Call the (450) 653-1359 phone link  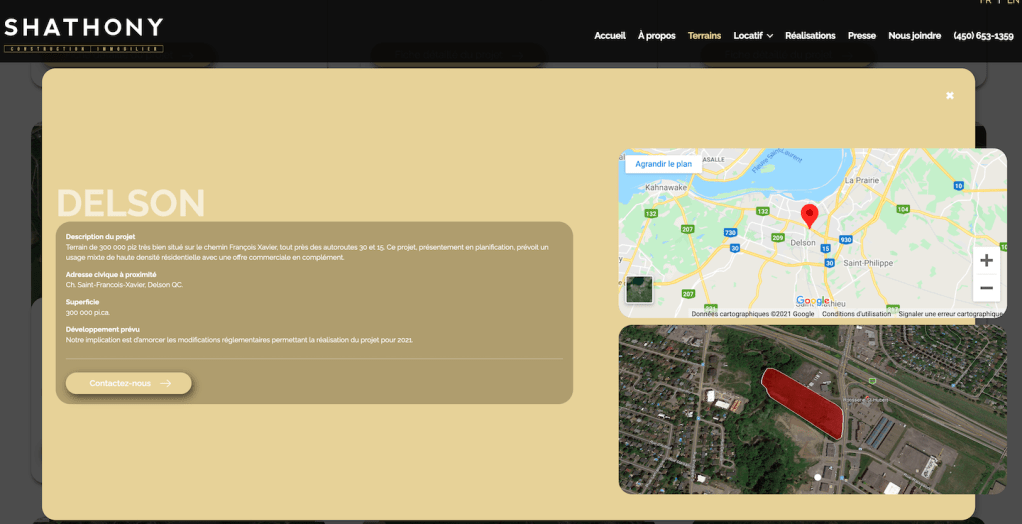pos(983,36)
